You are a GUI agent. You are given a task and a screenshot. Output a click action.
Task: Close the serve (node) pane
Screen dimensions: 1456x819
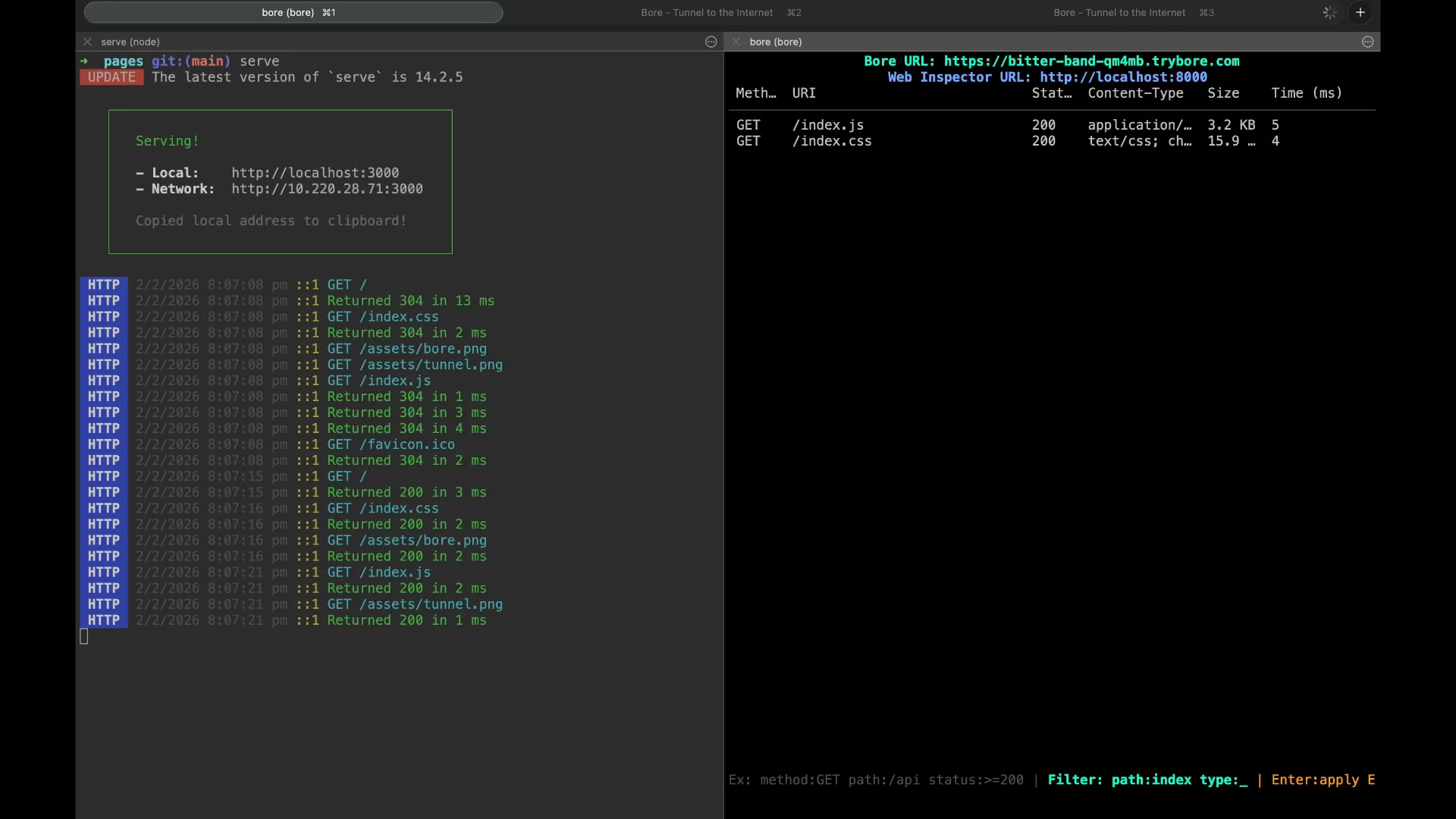pyautogui.click(x=87, y=42)
